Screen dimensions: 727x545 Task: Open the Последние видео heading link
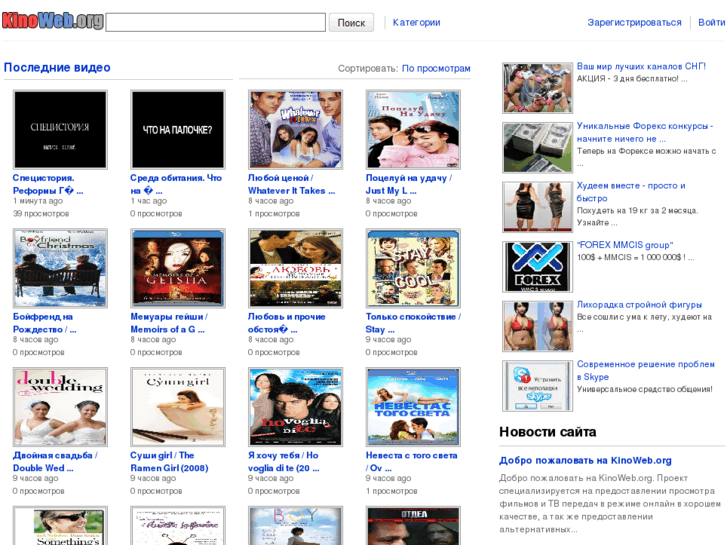tap(57, 68)
